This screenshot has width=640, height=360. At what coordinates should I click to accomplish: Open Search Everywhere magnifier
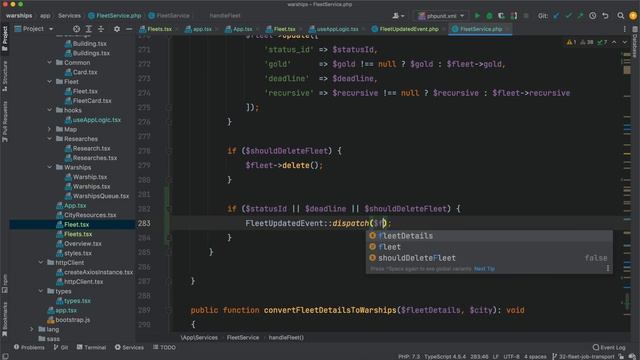(x=620, y=16)
